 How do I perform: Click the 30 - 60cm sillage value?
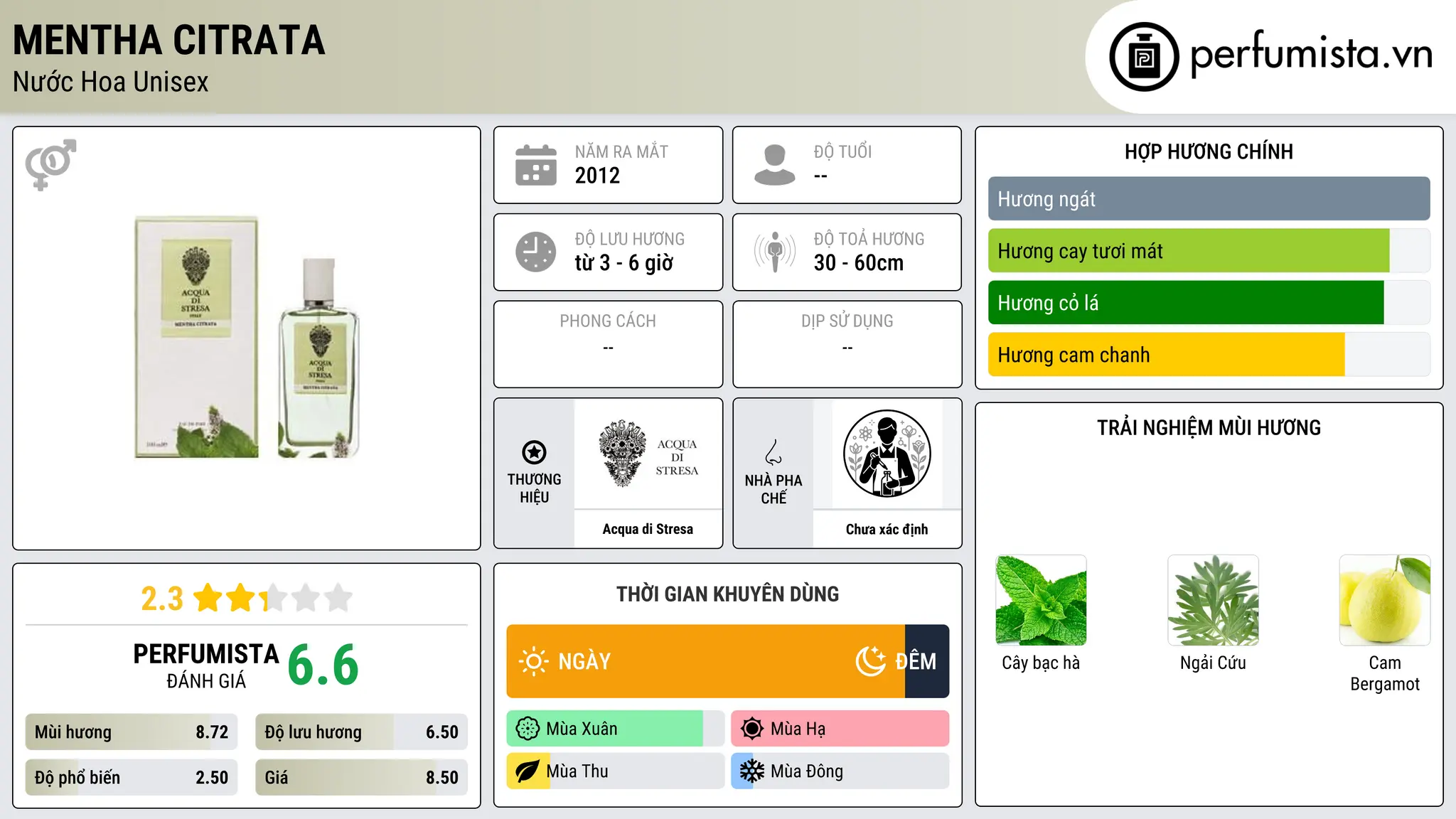tap(859, 263)
